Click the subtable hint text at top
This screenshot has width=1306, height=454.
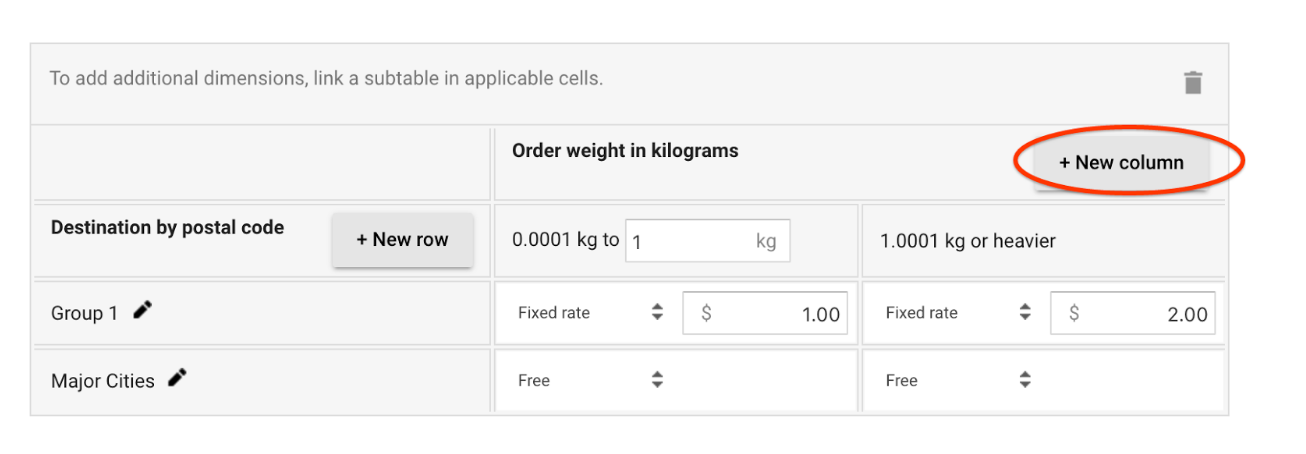click(x=326, y=78)
